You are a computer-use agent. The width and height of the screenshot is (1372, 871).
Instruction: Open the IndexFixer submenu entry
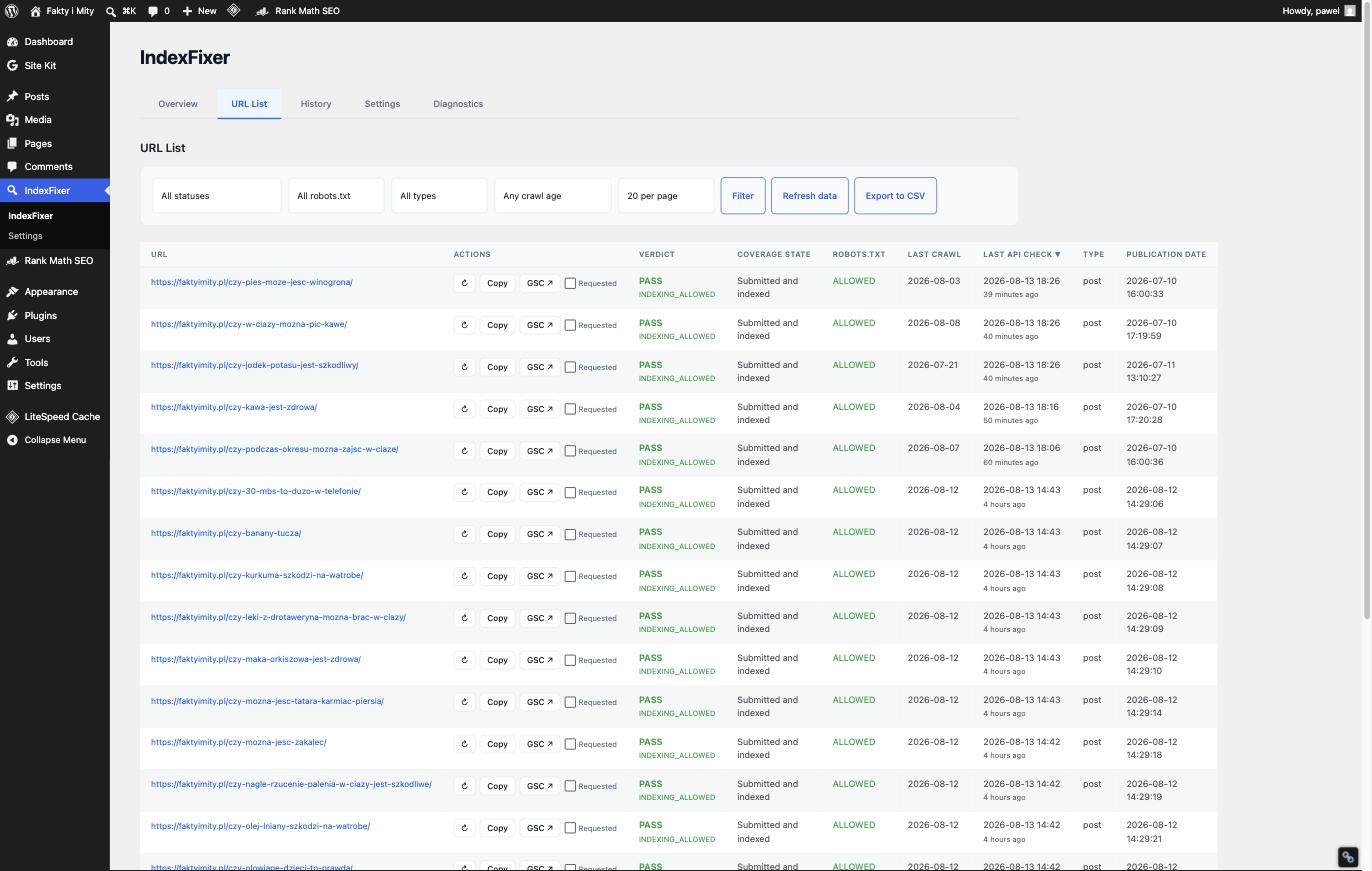point(31,216)
